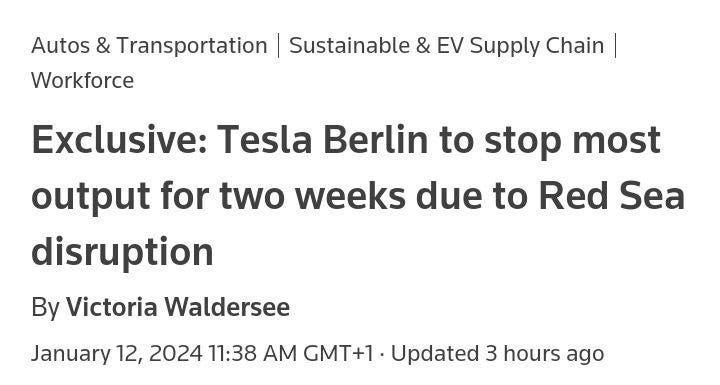
Task: Click the "By" label before the author
Action: (x=45, y=307)
